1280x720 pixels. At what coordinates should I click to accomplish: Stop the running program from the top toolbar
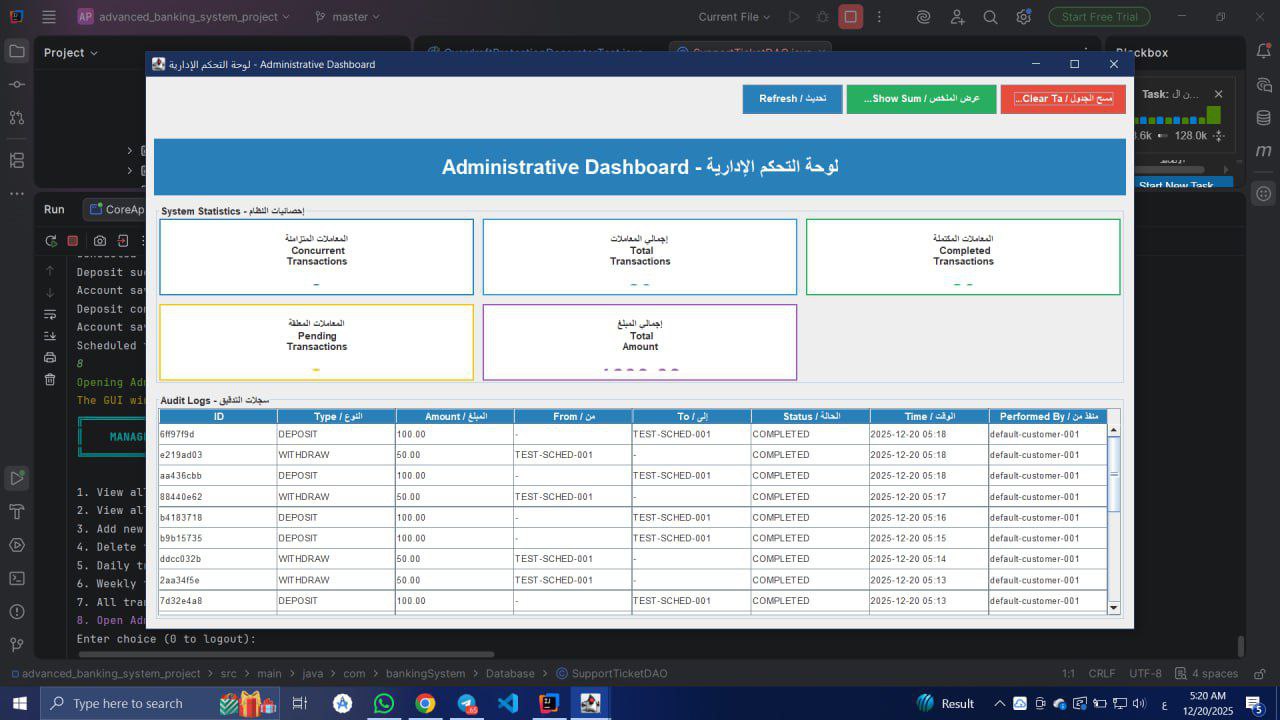[850, 17]
